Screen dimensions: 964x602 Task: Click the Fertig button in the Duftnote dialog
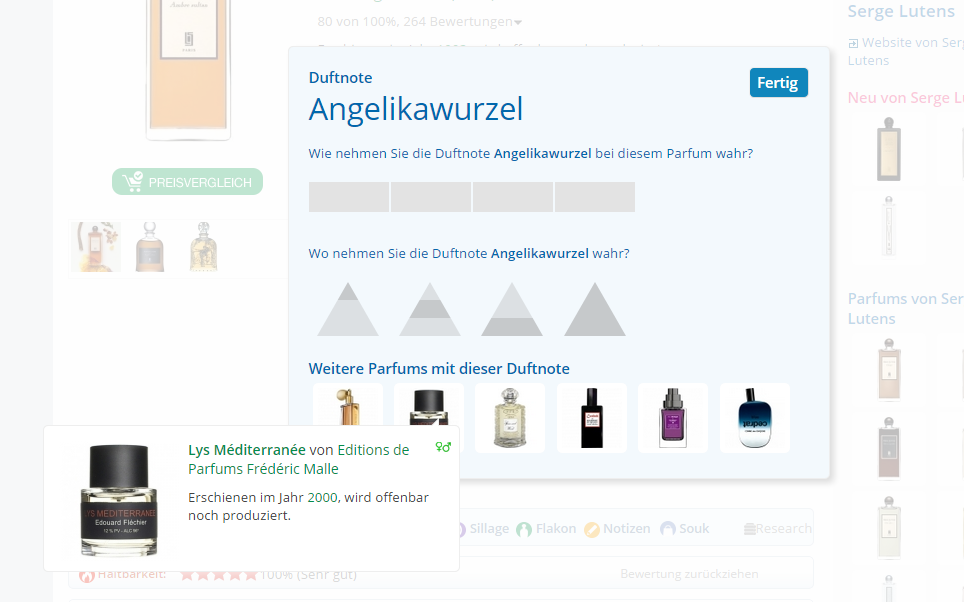(x=778, y=82)
